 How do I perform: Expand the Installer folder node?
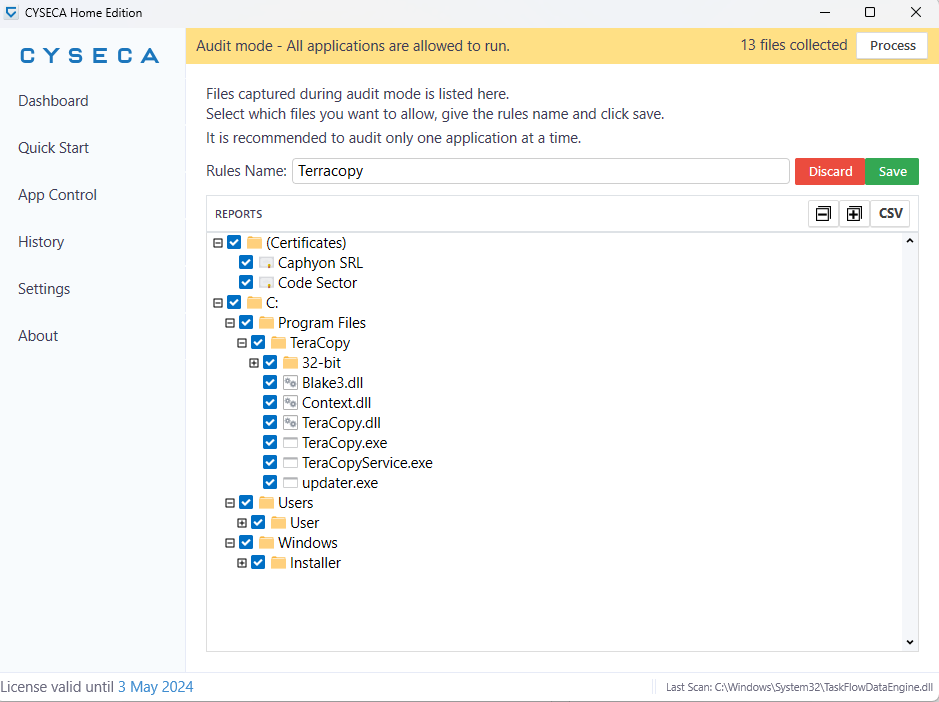242,563
